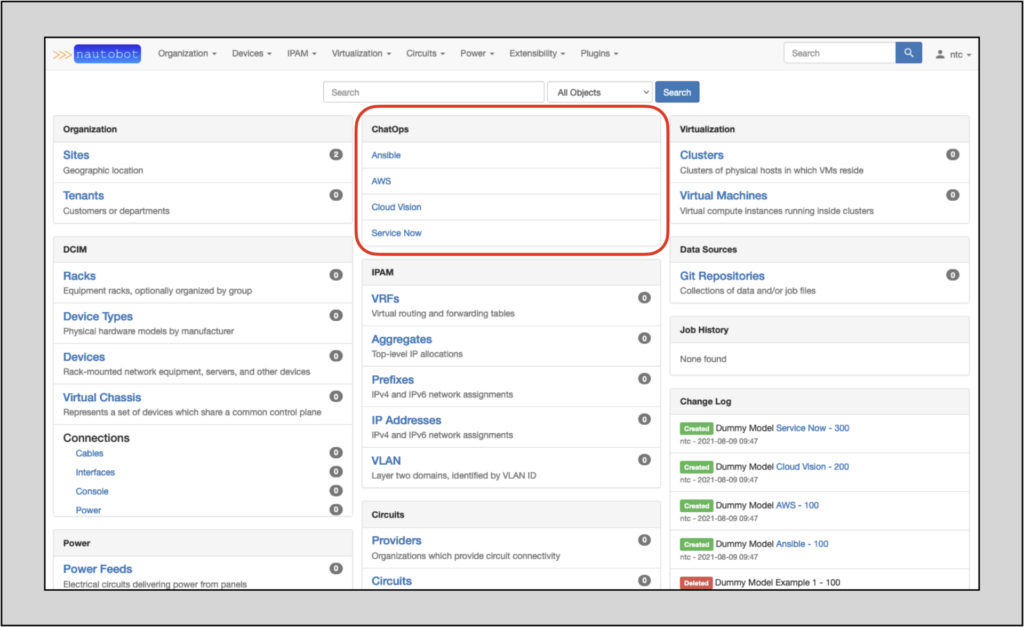Click the user profile icon
This screenshot has width=1024, height=627.
940,54
